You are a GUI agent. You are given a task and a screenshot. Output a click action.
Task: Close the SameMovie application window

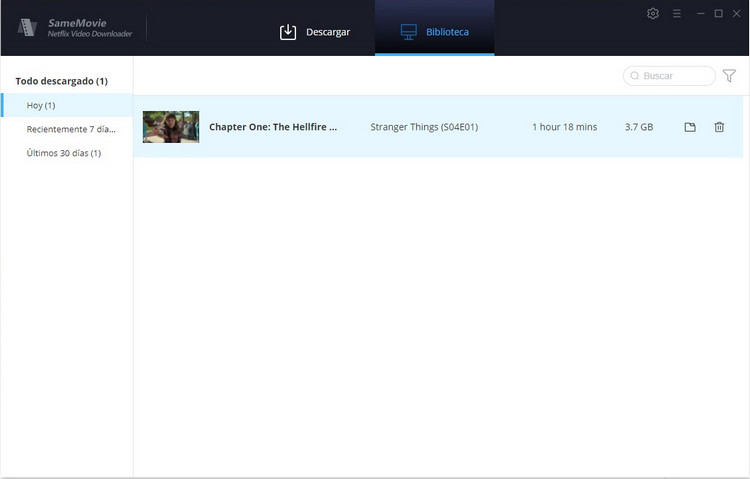(x=736, y=14)
